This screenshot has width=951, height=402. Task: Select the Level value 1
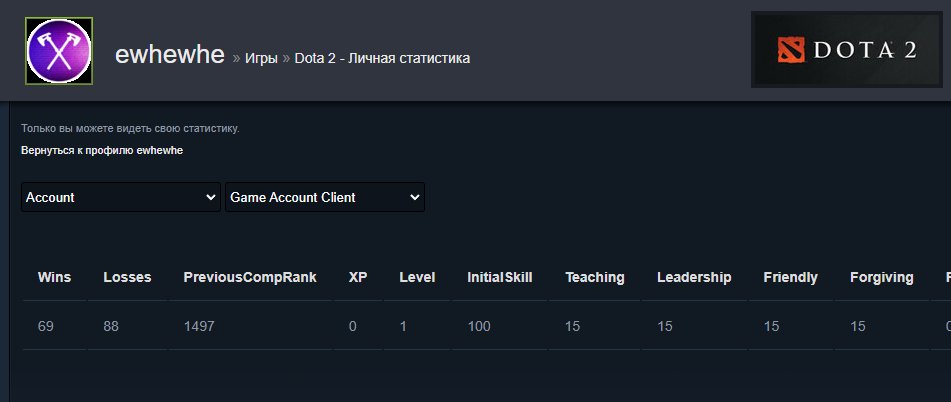[403, 326]
